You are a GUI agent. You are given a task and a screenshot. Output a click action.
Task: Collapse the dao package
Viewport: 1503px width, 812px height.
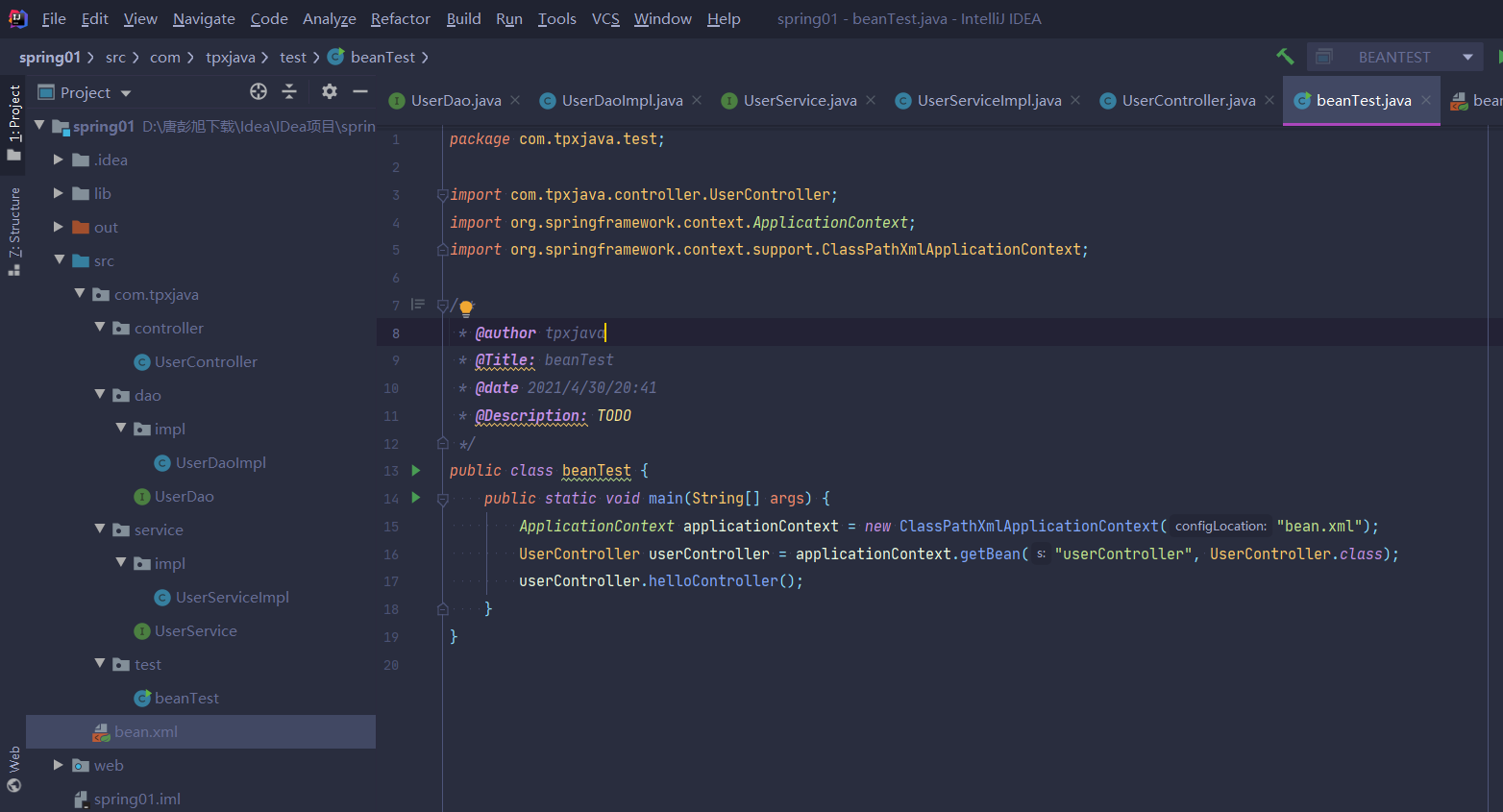point(100,394)
